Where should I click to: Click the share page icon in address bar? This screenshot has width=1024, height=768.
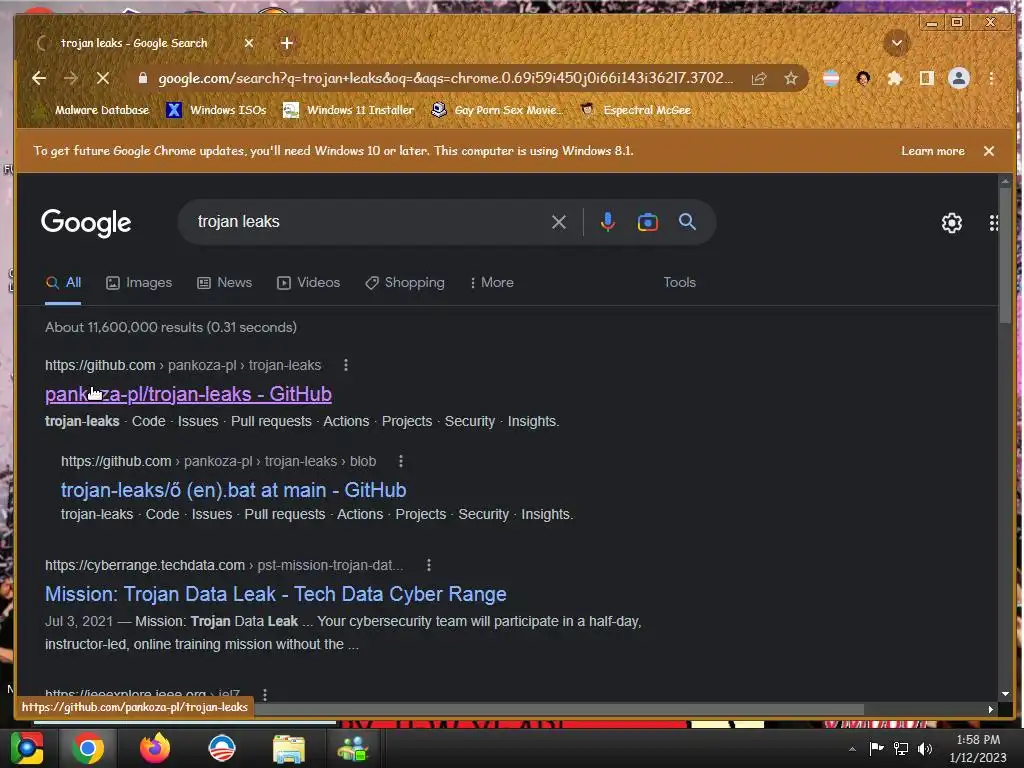(x=759, y=78)
